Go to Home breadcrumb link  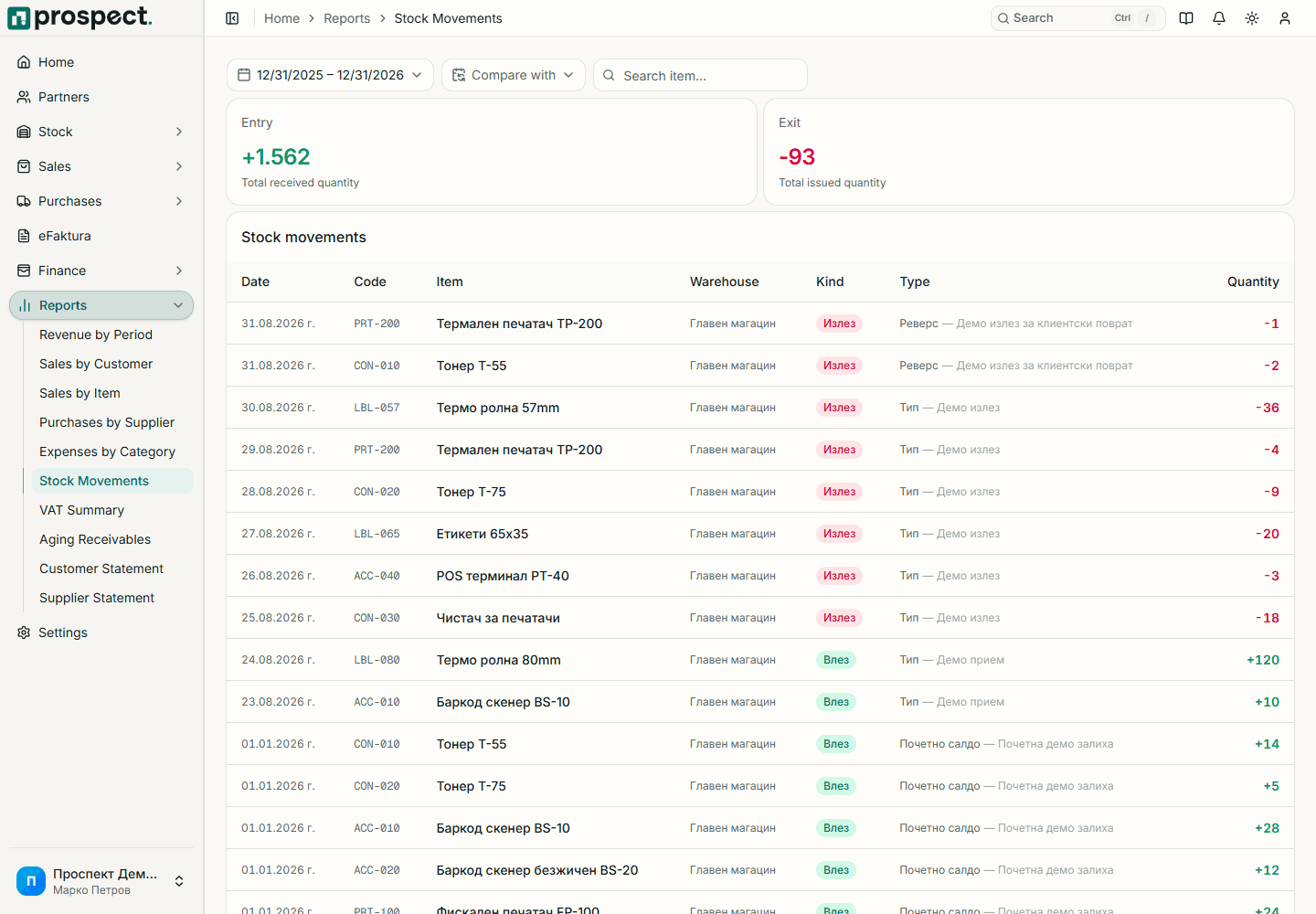[x=281, y=18]
